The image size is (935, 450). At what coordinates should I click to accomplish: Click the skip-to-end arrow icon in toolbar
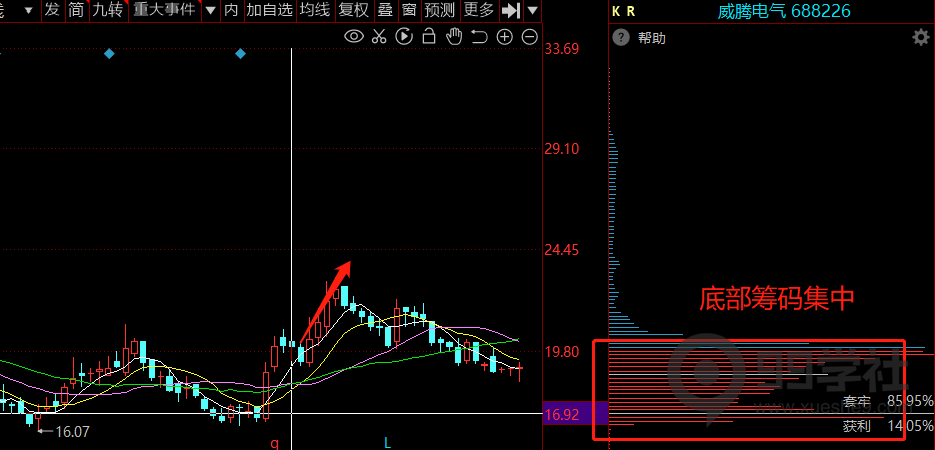(x=511, y=10)
